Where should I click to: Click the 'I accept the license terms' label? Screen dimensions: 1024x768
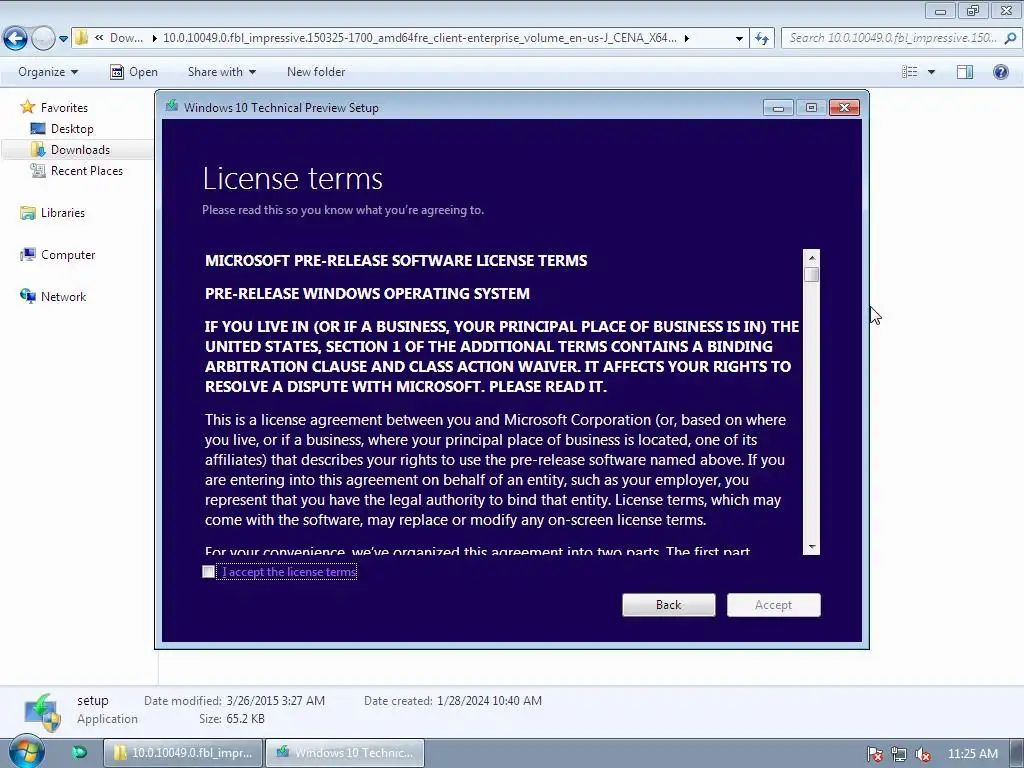click(x=289, y=572)
